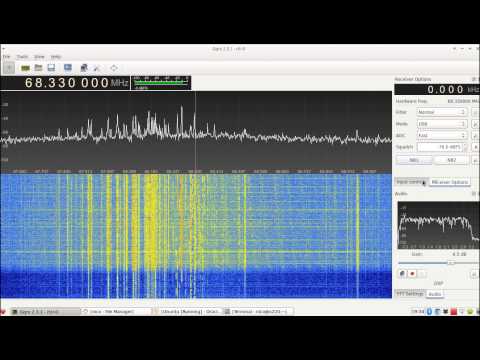
Task: Switch to the Receiver Options tab
Action: [x=450, y=182]
